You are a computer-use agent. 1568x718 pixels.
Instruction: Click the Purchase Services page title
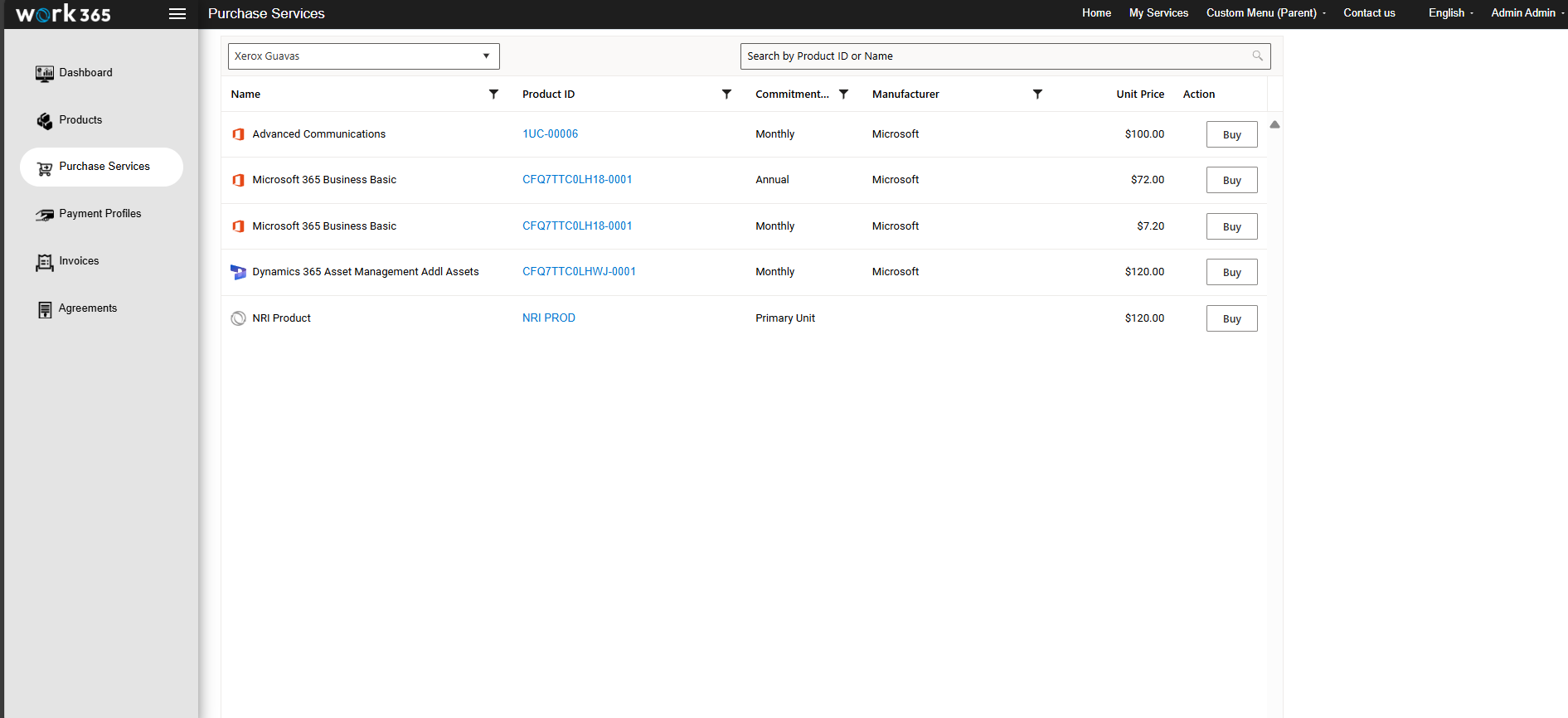266,13
